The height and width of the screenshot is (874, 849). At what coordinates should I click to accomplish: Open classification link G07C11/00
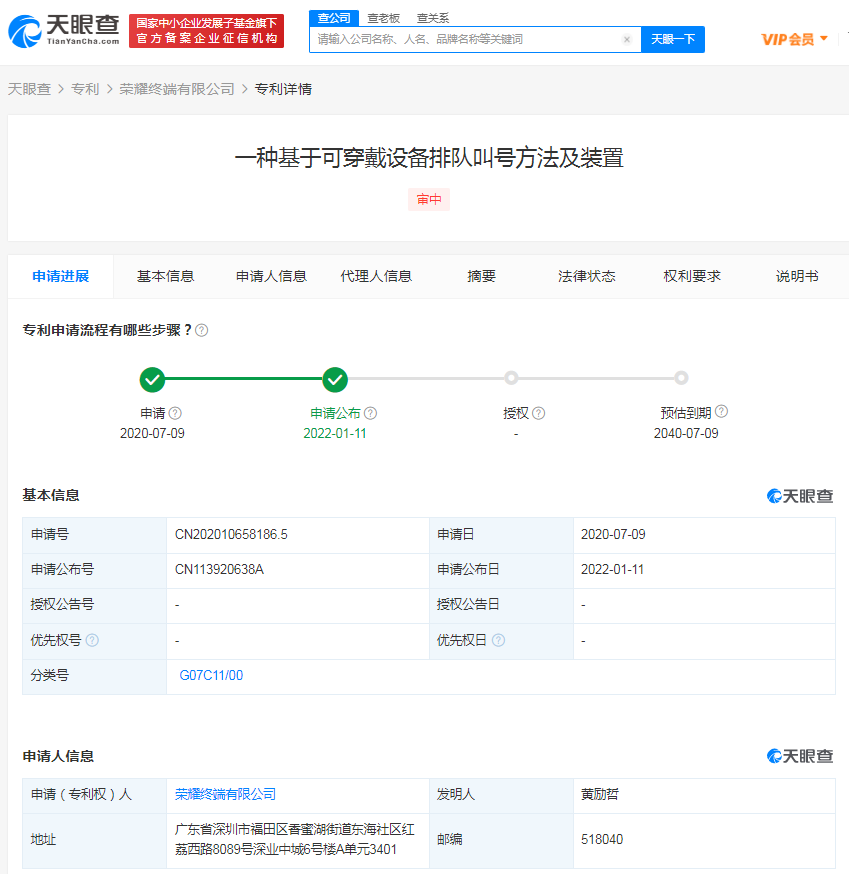(x=211, y=676)
